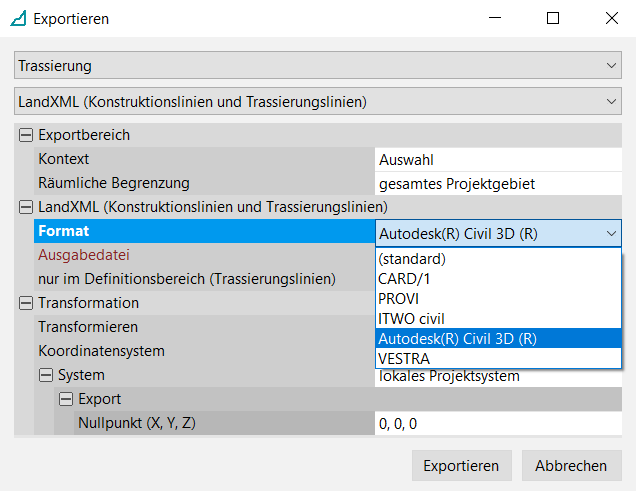The image size is (636, 491).
Task: Collapse the Export subnode
Action: pos(65,399)
